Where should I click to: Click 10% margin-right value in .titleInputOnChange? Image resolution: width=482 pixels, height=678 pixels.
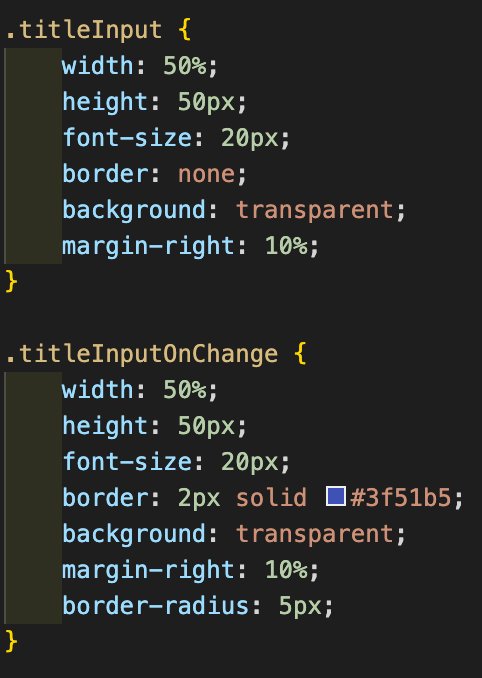(286, 569)
